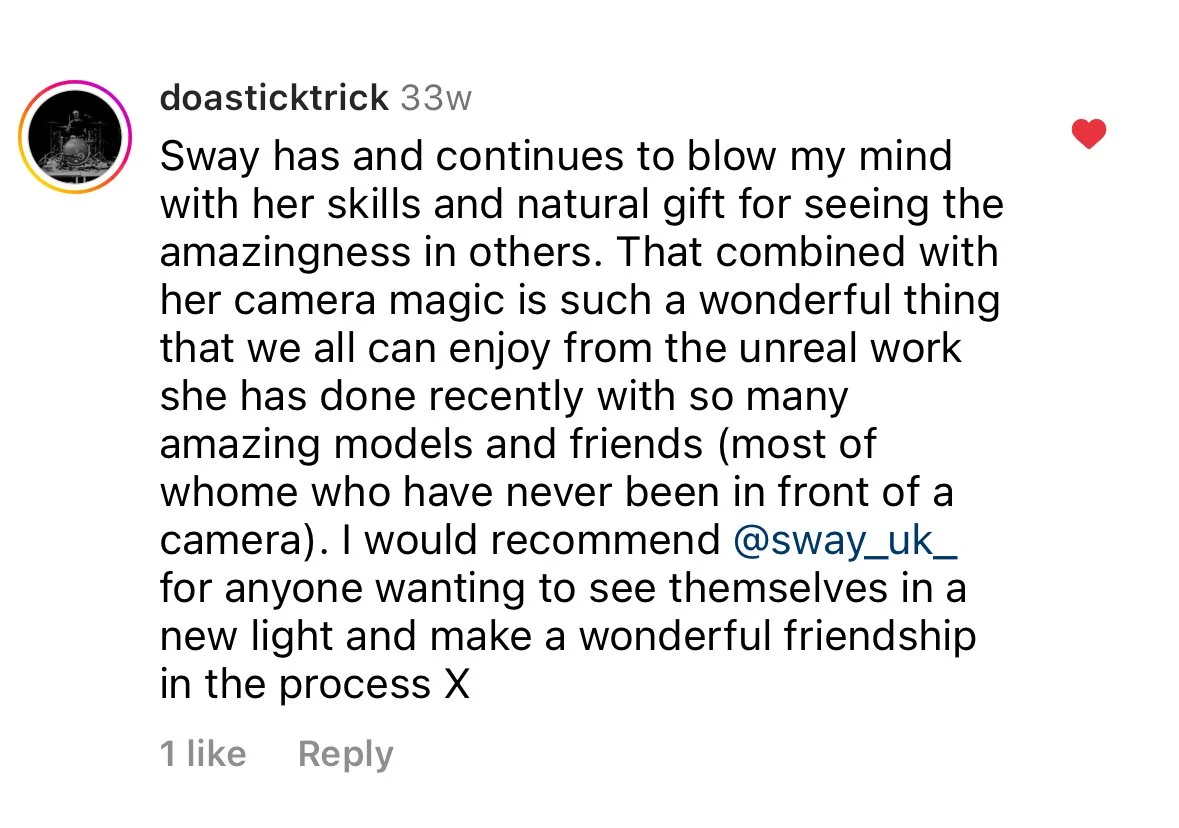This screenshot has width=1179, height=828.
Task: Click the closing text in the process X
Action: click(314, 684)
